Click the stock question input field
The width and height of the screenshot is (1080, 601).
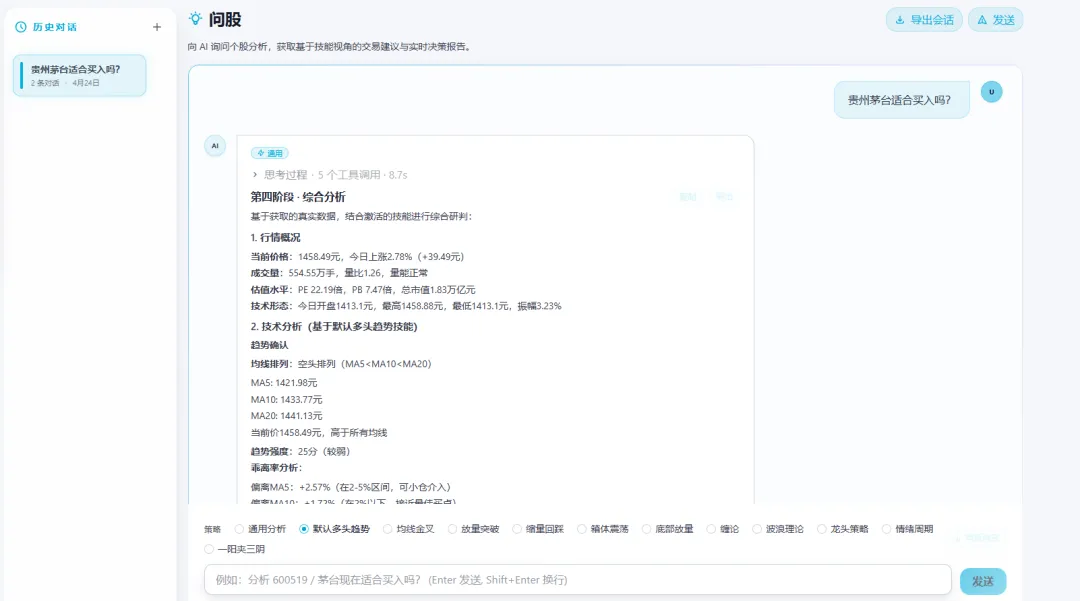coord(577,580)
